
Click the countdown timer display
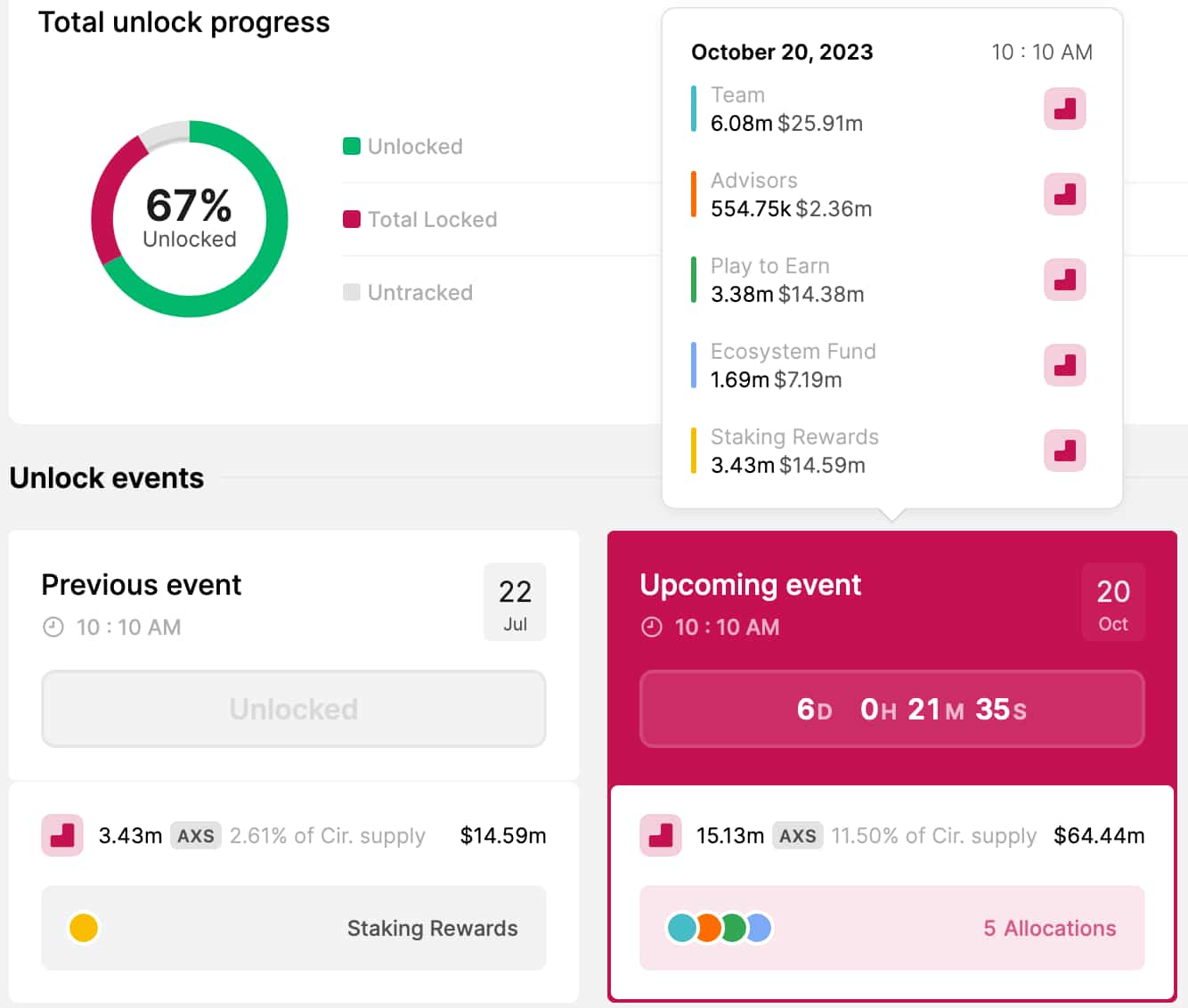point(891,709)
